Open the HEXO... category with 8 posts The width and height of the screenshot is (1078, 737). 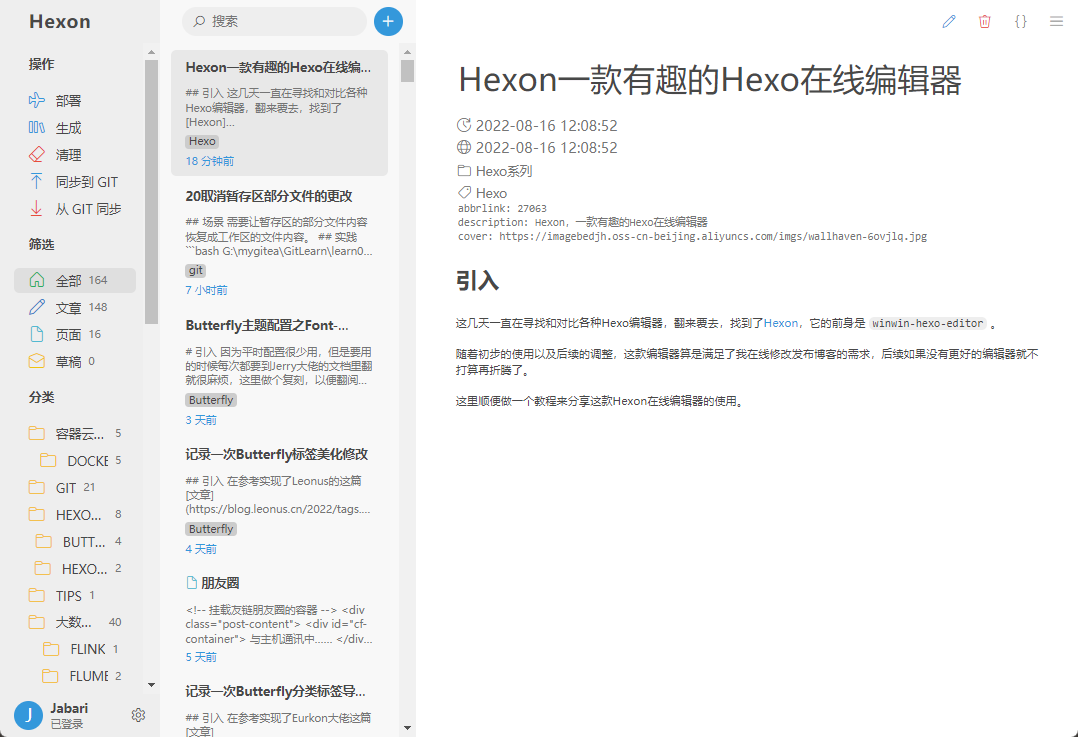pyautogui.click(x=75, y=515)
